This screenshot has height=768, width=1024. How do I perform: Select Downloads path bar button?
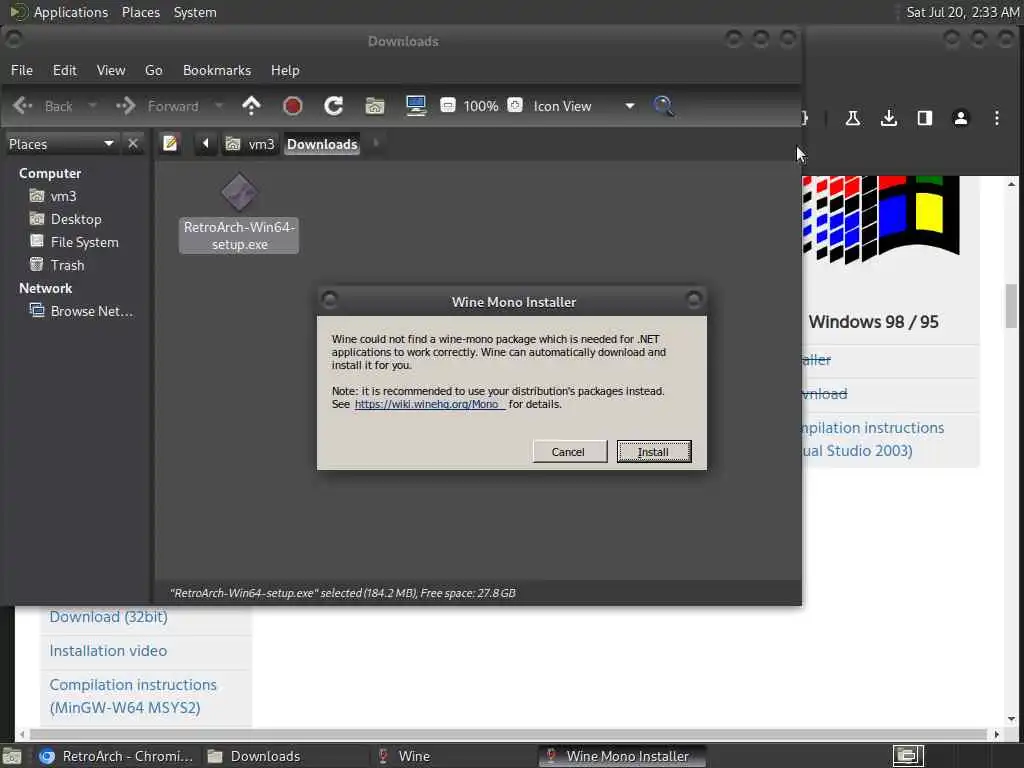(322, 144)
